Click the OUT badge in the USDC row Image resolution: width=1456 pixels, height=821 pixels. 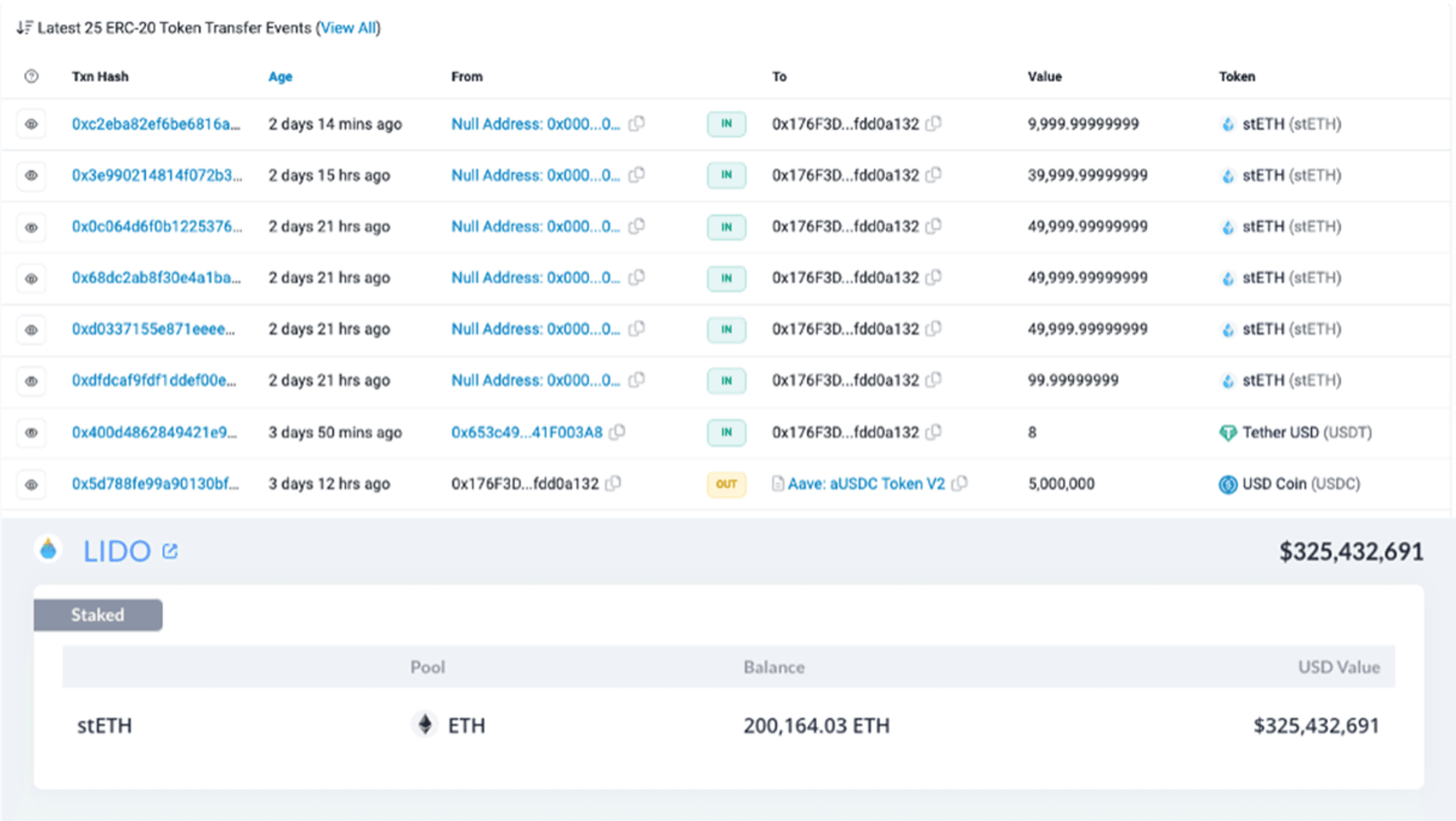point(726,484)
